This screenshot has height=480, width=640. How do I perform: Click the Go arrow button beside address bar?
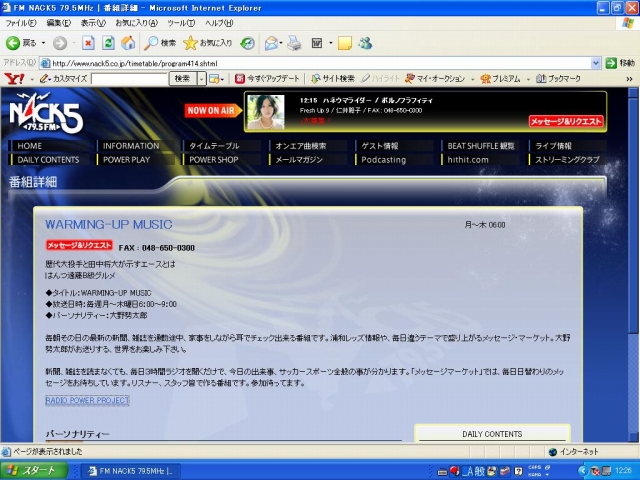611,63
